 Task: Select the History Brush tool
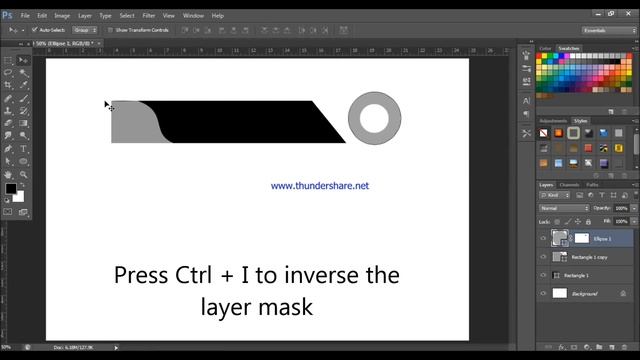[x=23, y=111]
